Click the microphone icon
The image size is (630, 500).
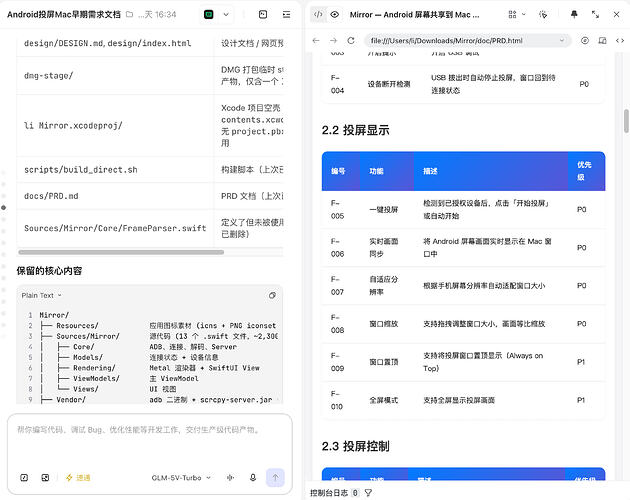coord(253,477)
